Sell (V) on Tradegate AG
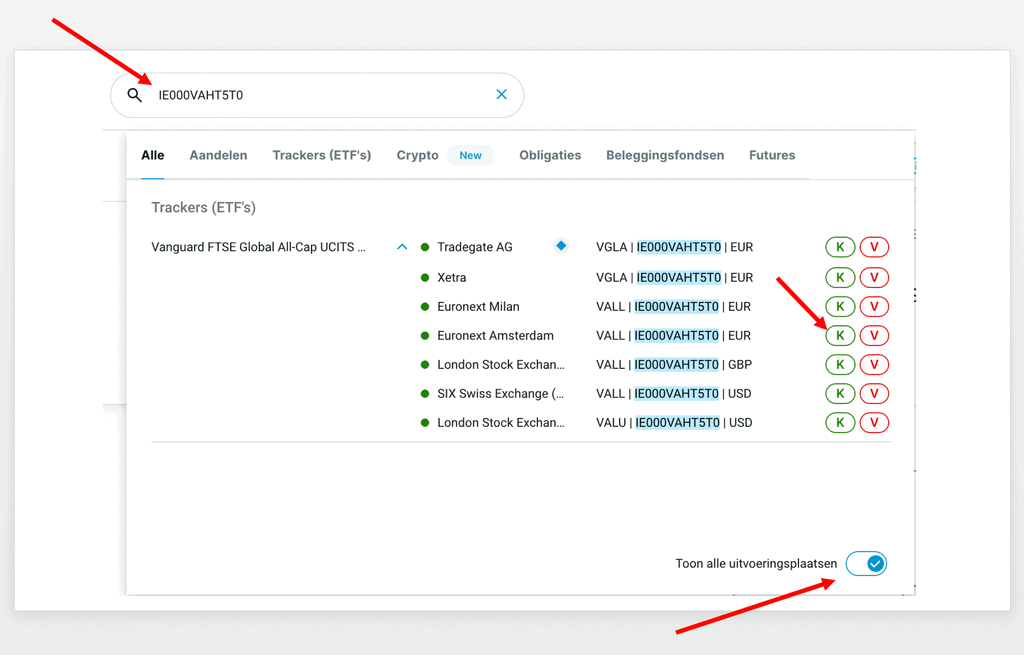1024x655 pixels. [x=874, y=247]
